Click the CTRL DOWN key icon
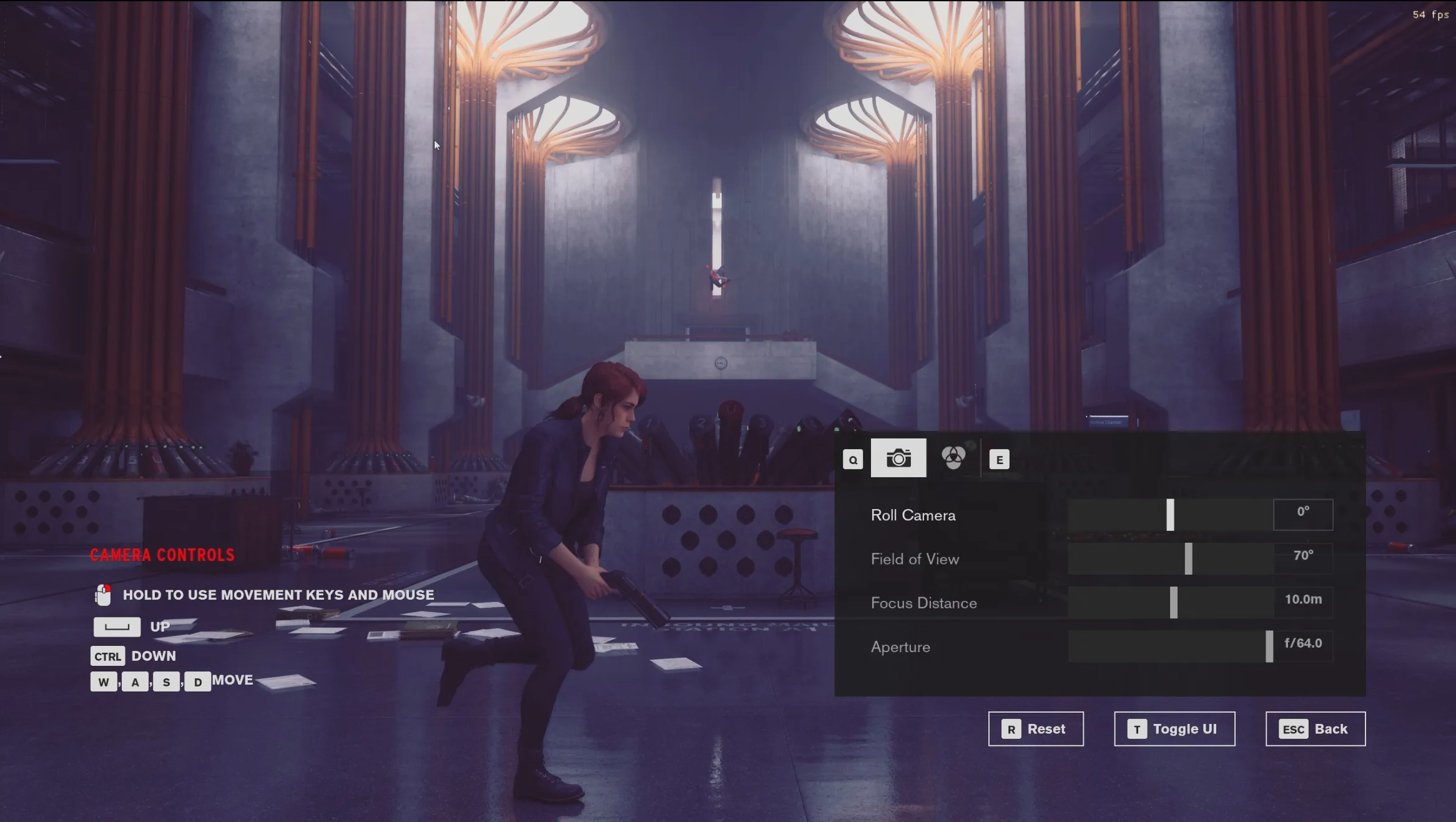Image resolution: width=1456 pixels, height=822 pixels. (x=108, y=656)
